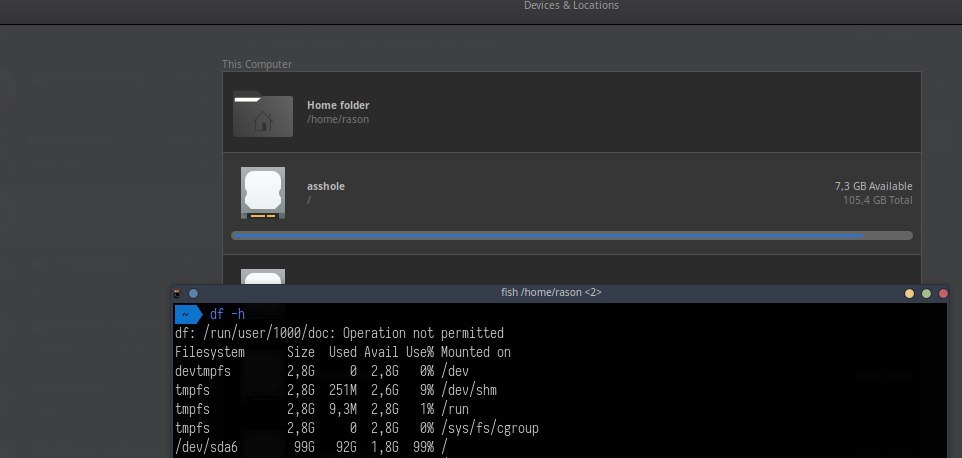Maximize terminal with the green button

926,294
